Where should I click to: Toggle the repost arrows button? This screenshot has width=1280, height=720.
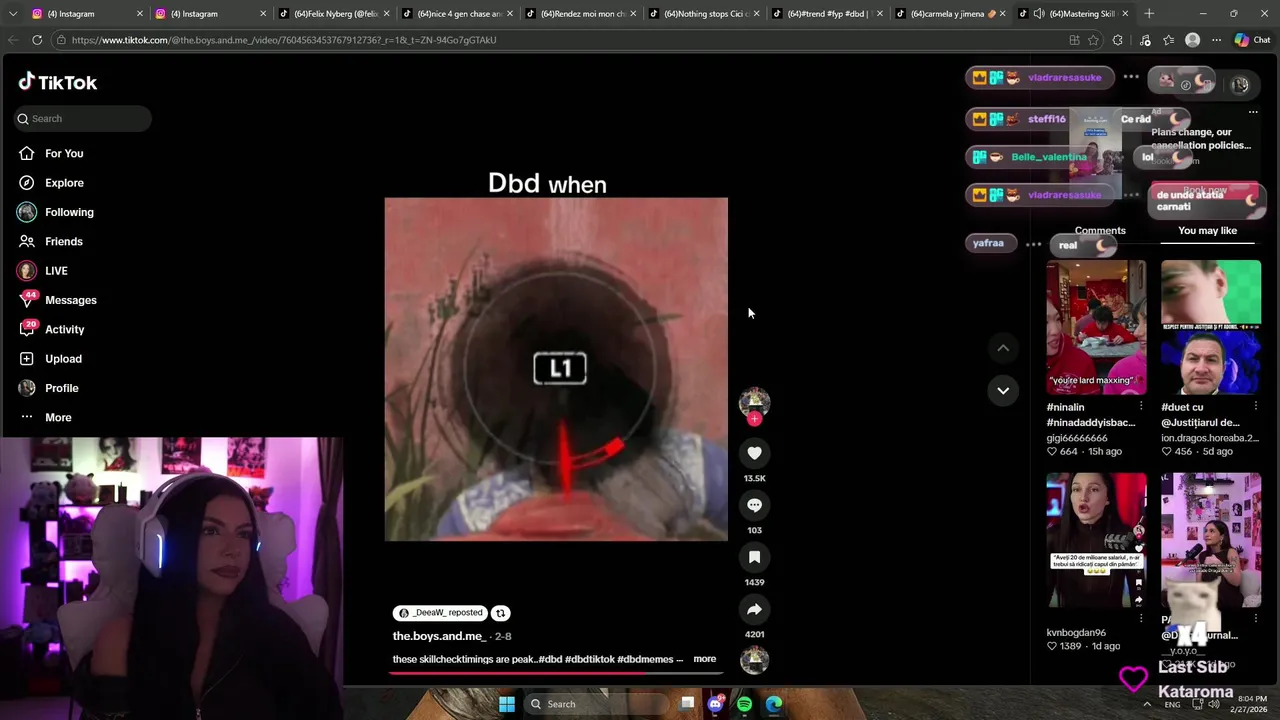coord(500,613)
